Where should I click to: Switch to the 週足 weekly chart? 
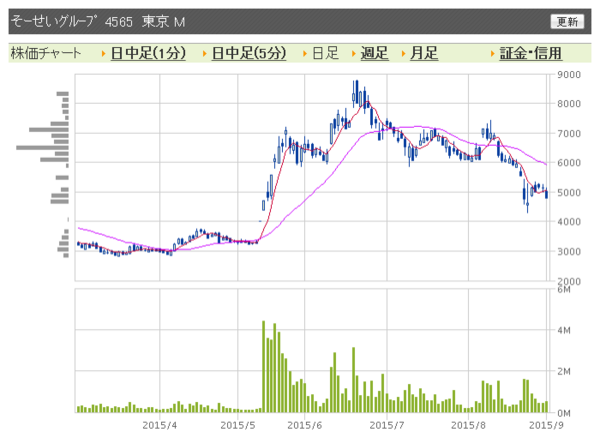[x=374, y=53]
